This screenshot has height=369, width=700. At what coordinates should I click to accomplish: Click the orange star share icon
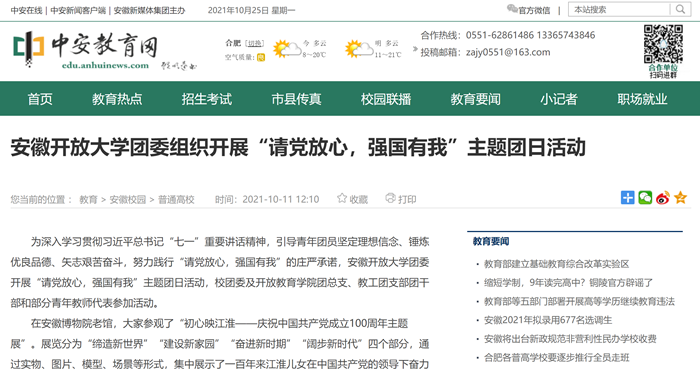(x=680, y=198)
